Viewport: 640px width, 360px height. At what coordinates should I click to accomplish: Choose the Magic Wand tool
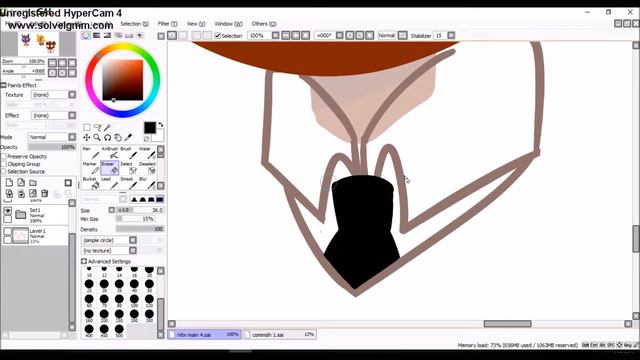coord(107,128)
